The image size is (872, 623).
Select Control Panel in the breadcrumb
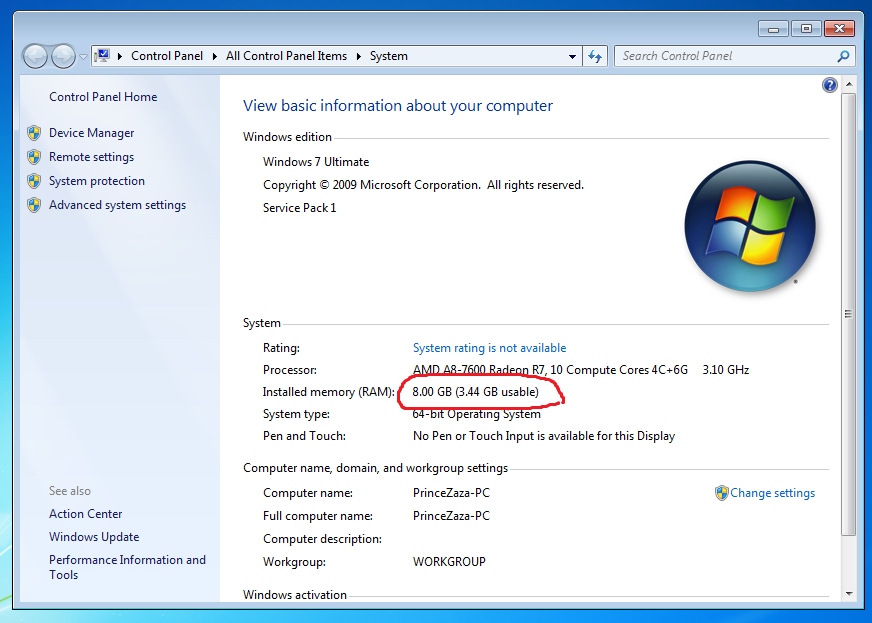coord(167,56)
